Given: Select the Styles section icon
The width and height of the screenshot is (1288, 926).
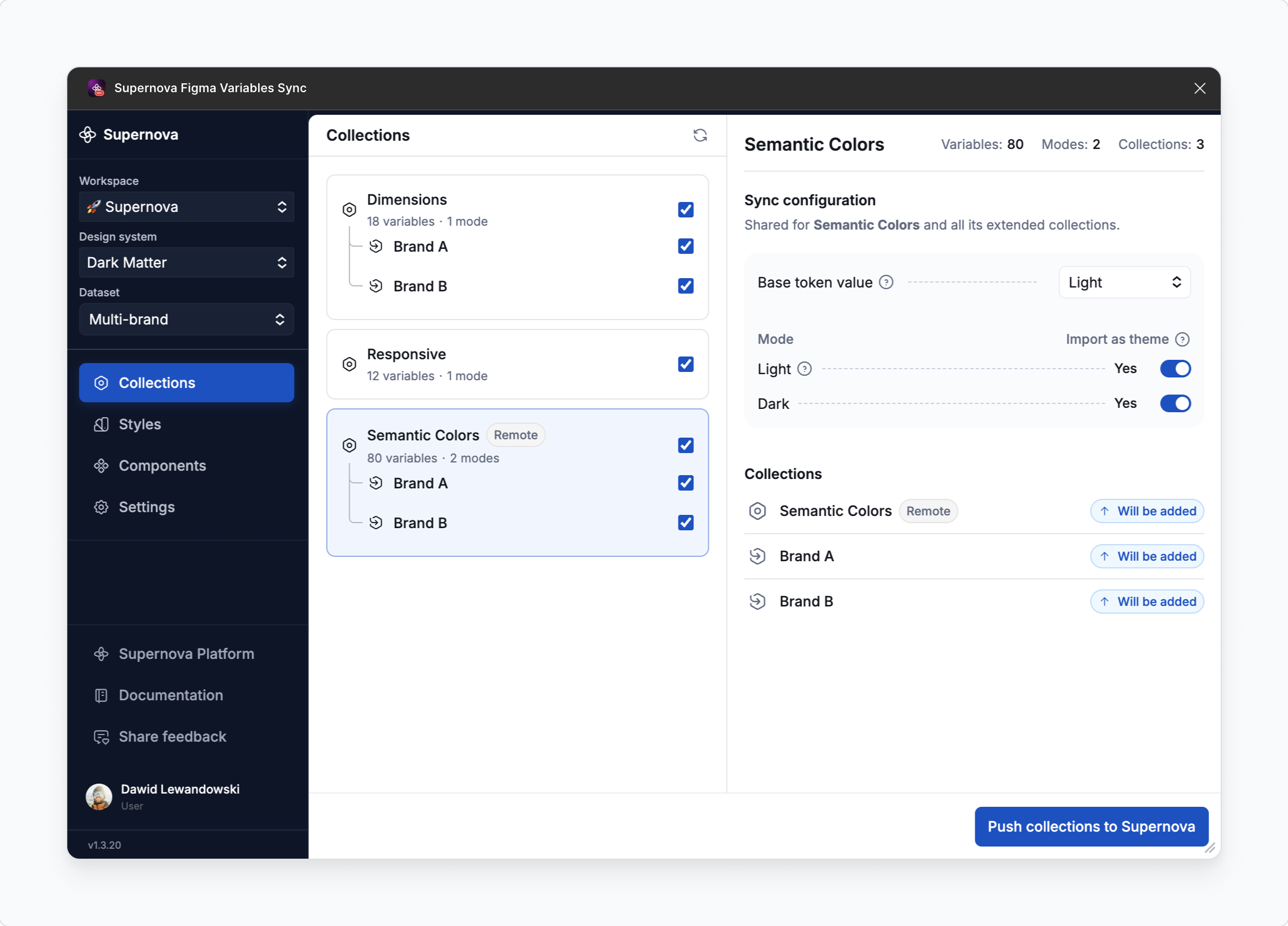Looking at the screenshot, I should pos(101,424).
